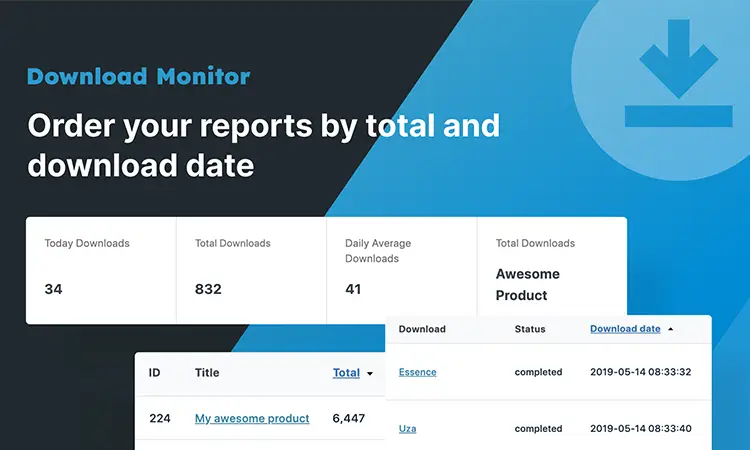The height and width of the screenshot is (450, 750).
Task: Select the Daily Average Downloads card
Action: (x=401, y=270)
